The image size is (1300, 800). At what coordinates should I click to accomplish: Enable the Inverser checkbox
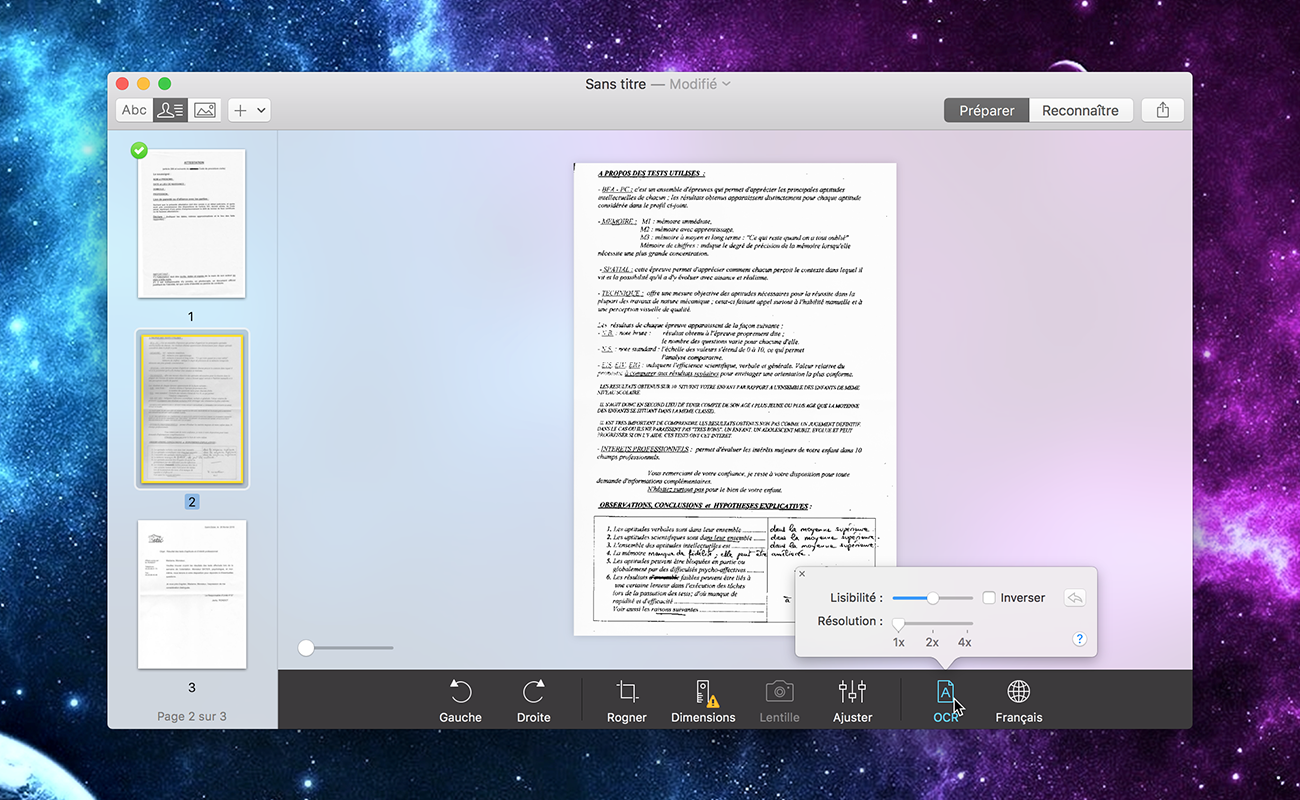[x=989, y=598]
